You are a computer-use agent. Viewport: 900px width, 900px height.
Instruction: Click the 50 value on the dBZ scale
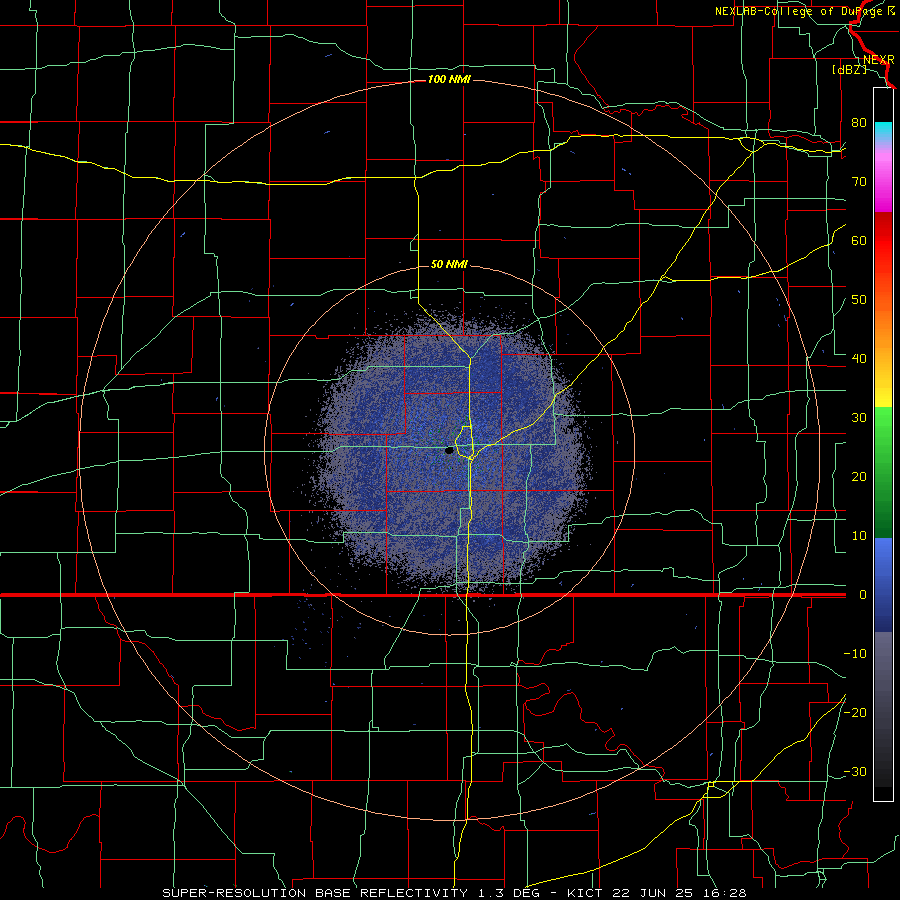pos(859,300)
